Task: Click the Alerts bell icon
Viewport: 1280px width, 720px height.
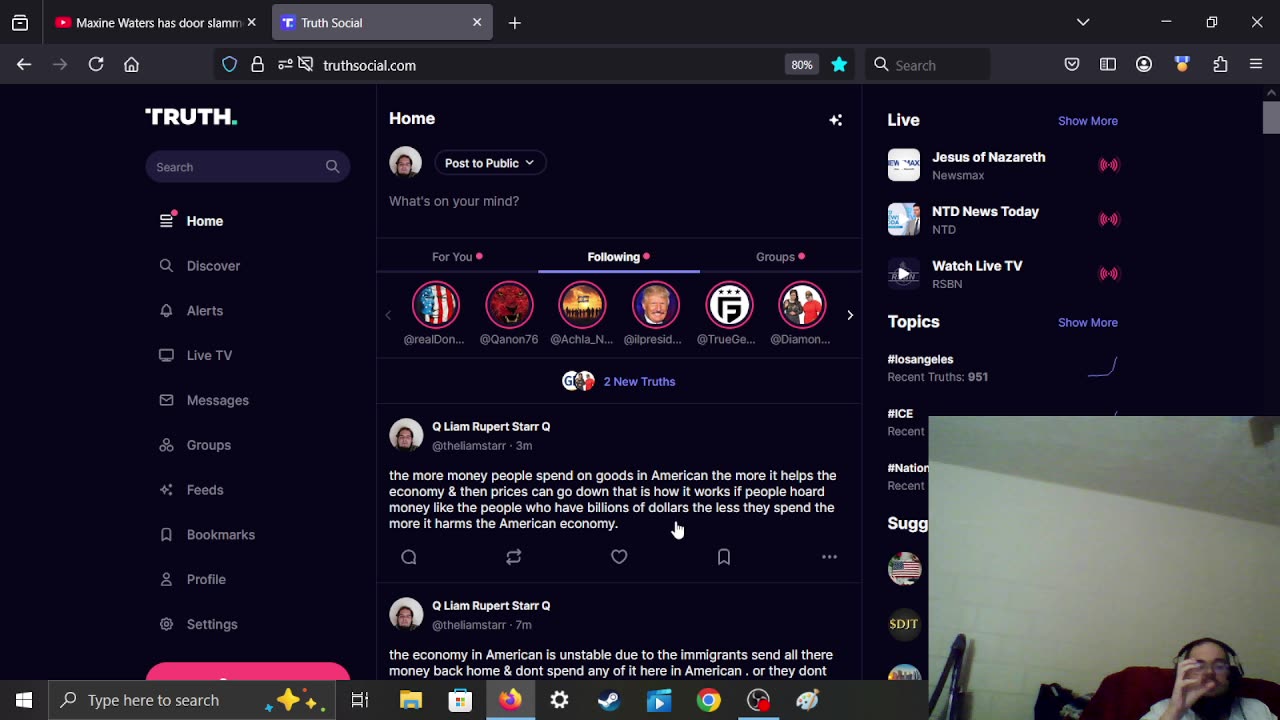Action: coord(166,311)
